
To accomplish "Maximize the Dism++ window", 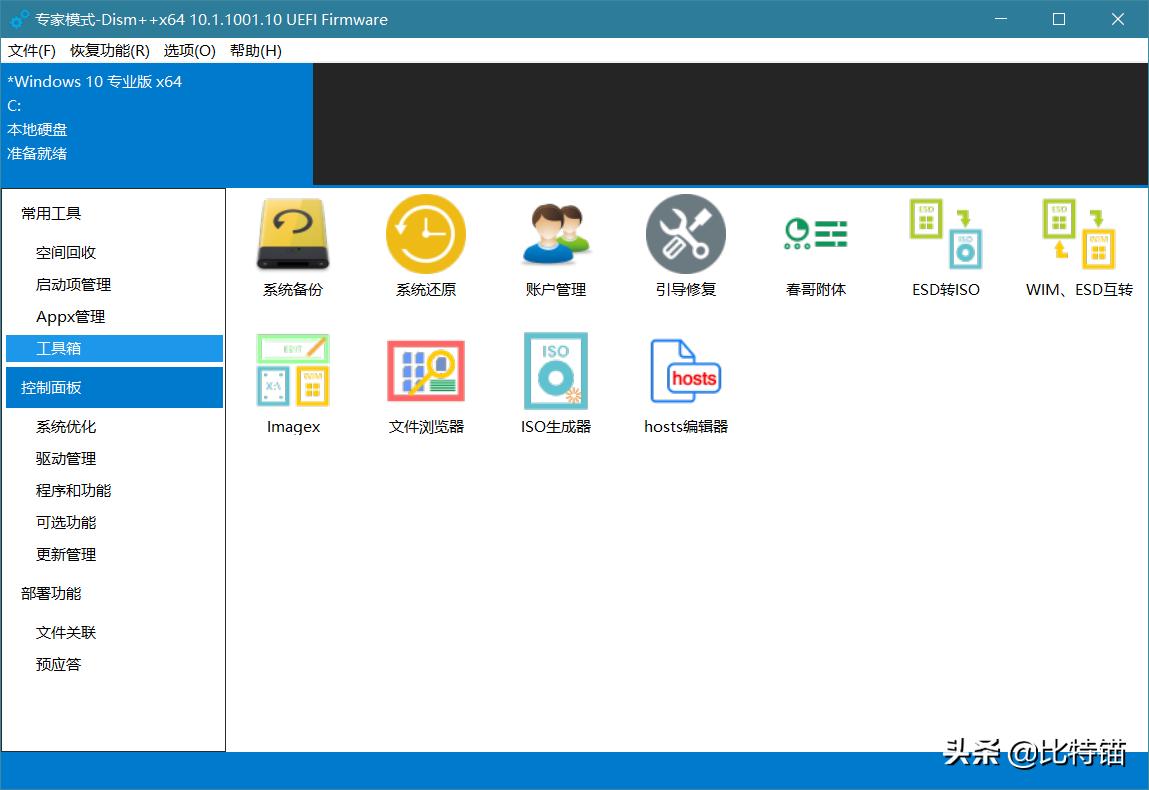I will [1059, 19].
